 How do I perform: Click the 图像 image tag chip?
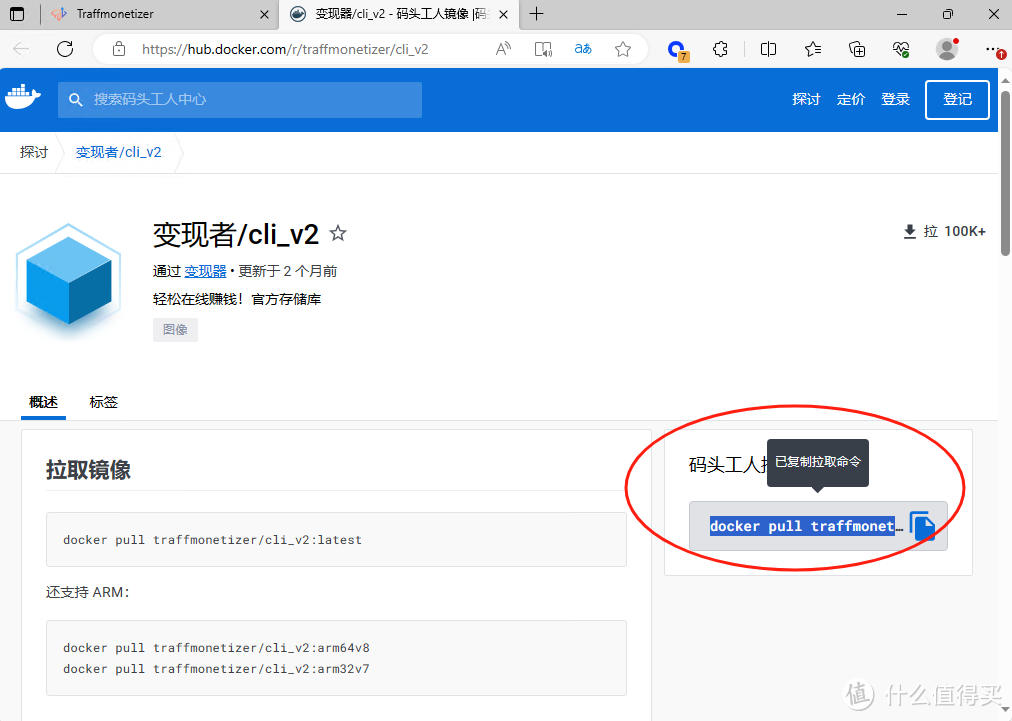pyautogui.click(x=175, y=330)
